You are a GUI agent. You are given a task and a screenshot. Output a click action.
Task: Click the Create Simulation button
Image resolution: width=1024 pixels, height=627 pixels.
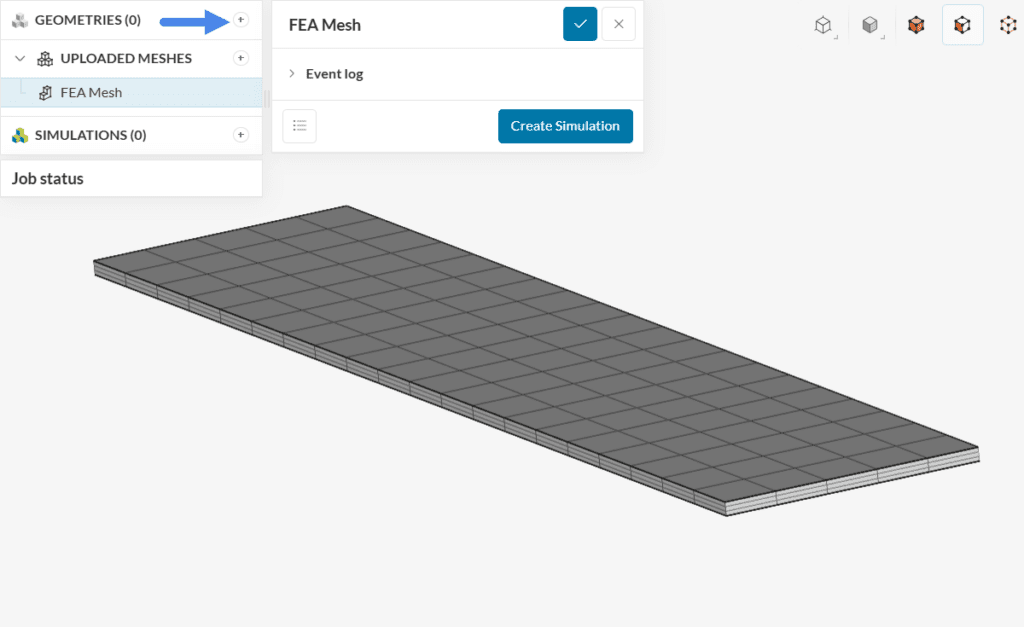click(x=565, y=126)
